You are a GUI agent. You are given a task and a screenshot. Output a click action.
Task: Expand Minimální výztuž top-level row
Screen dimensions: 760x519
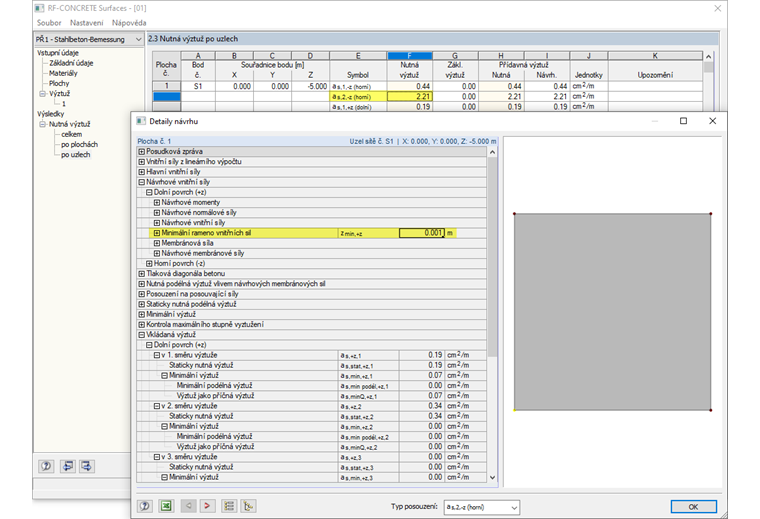[x=142, y=315]
